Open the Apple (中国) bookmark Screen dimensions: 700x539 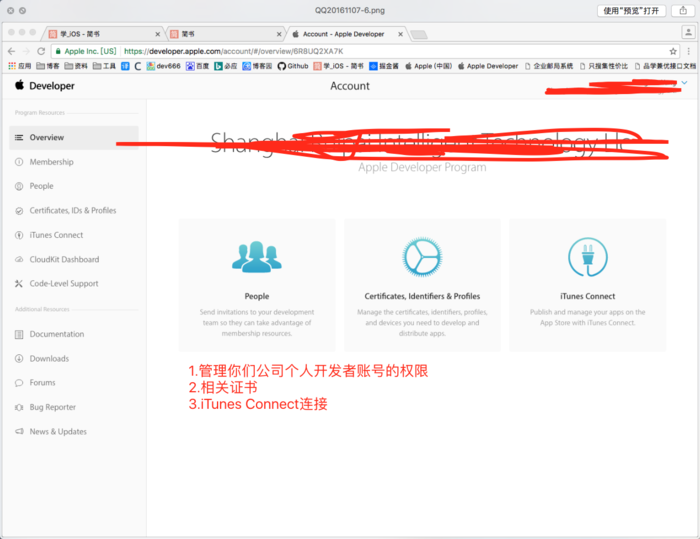coord(429,66)
